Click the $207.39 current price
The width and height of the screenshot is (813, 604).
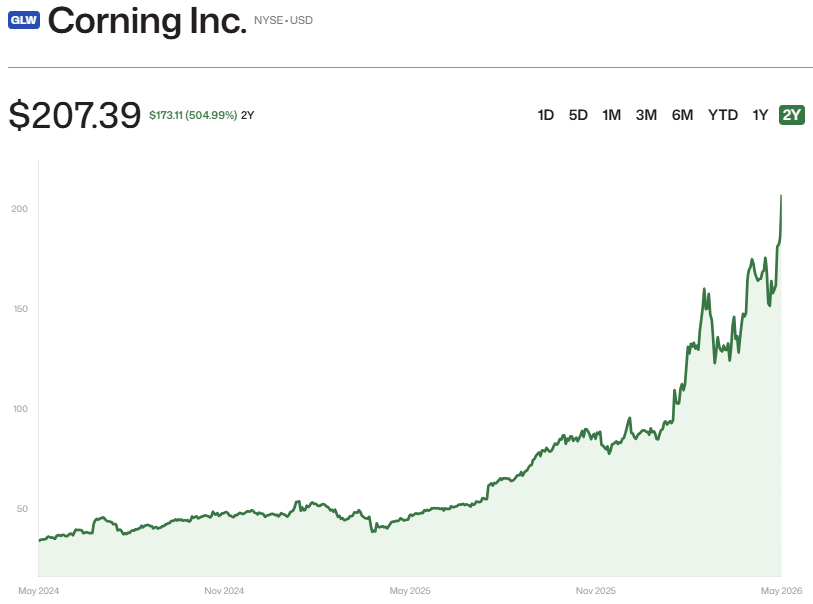(x=75, y=115)
